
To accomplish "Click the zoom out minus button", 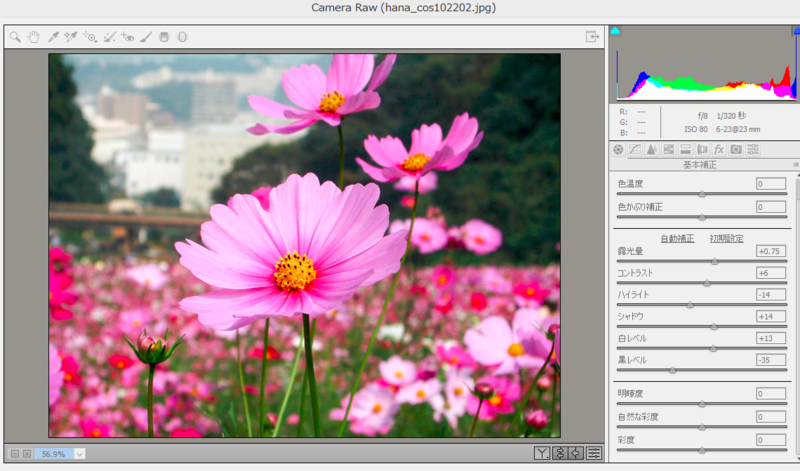I will coord(15,454).
